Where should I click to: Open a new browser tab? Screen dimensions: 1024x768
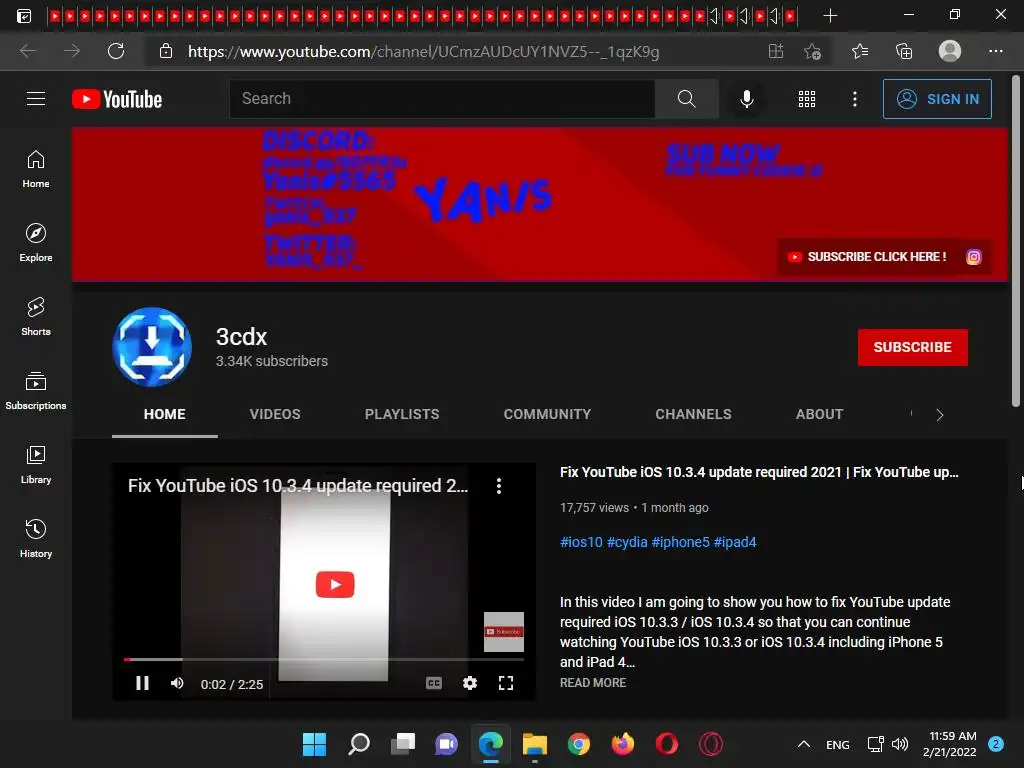pos(830,16)
